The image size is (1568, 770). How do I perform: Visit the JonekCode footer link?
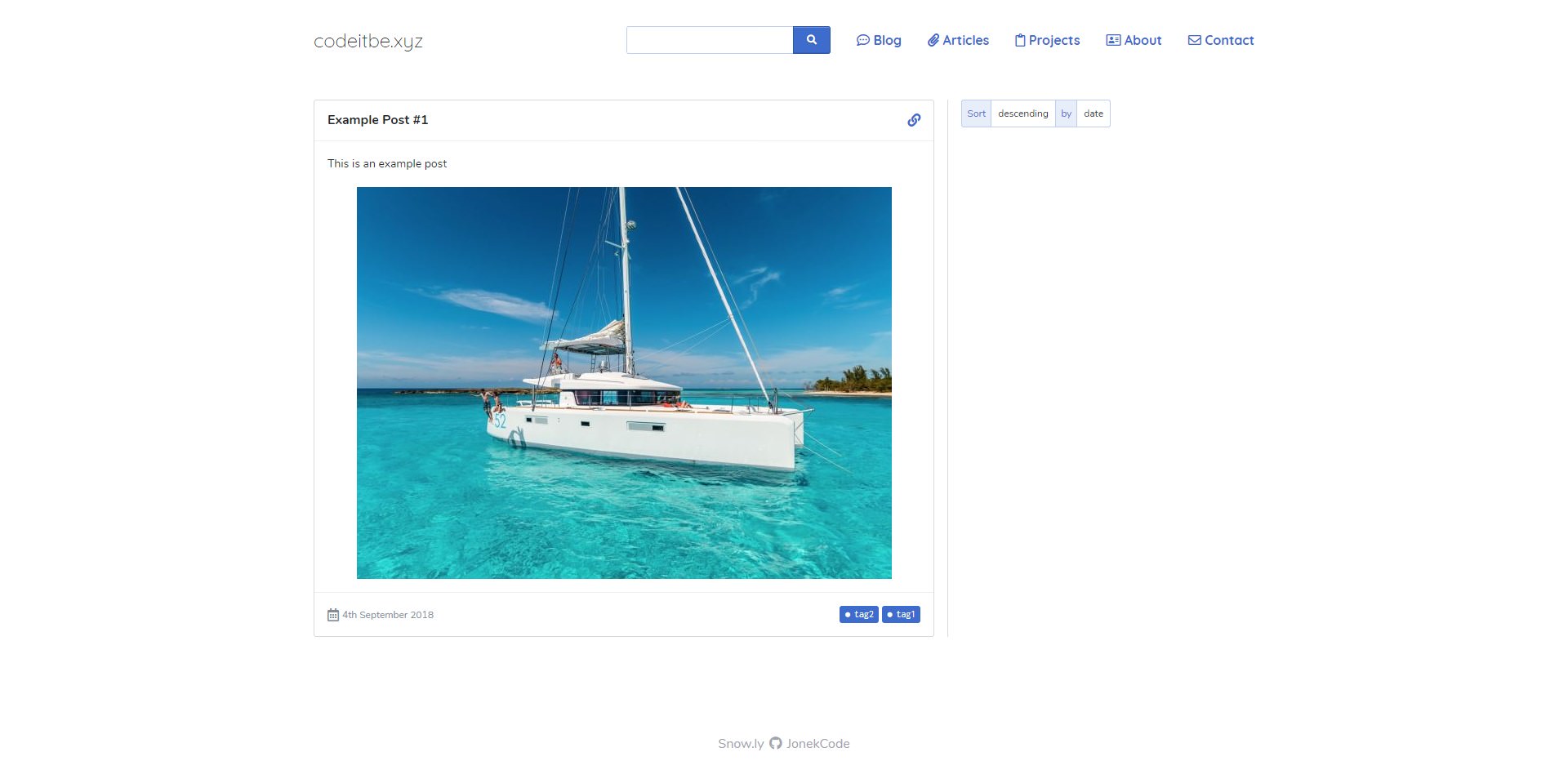click(x=817, y=743)
